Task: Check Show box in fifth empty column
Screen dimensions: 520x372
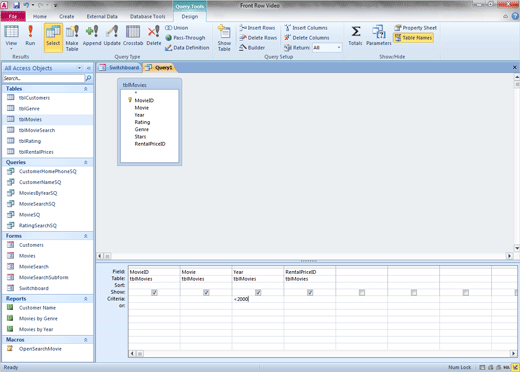Action: tap(362, 292)
